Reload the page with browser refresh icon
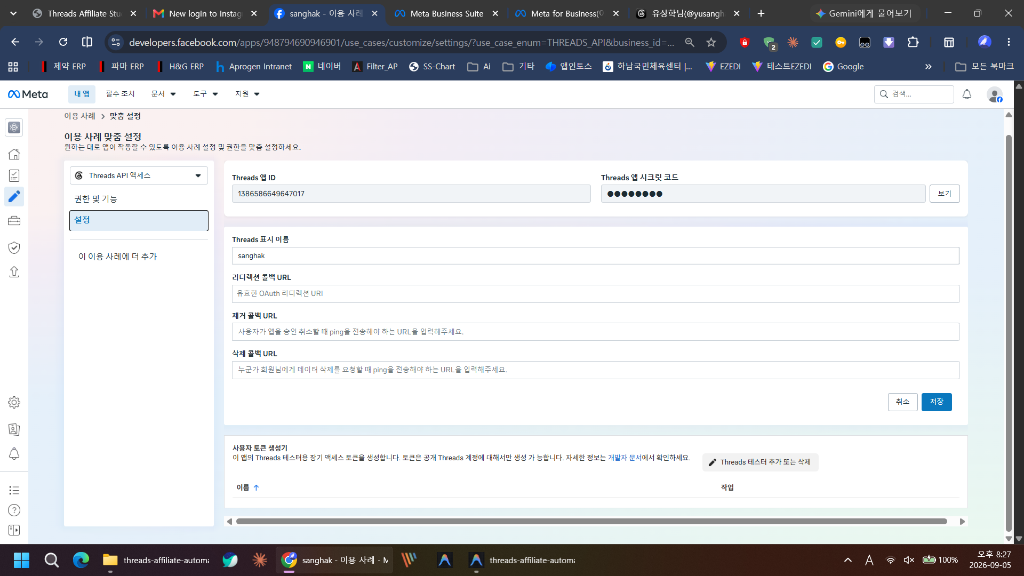The image size is (1024, 576). pyautogui.click(x=63, y=42)
